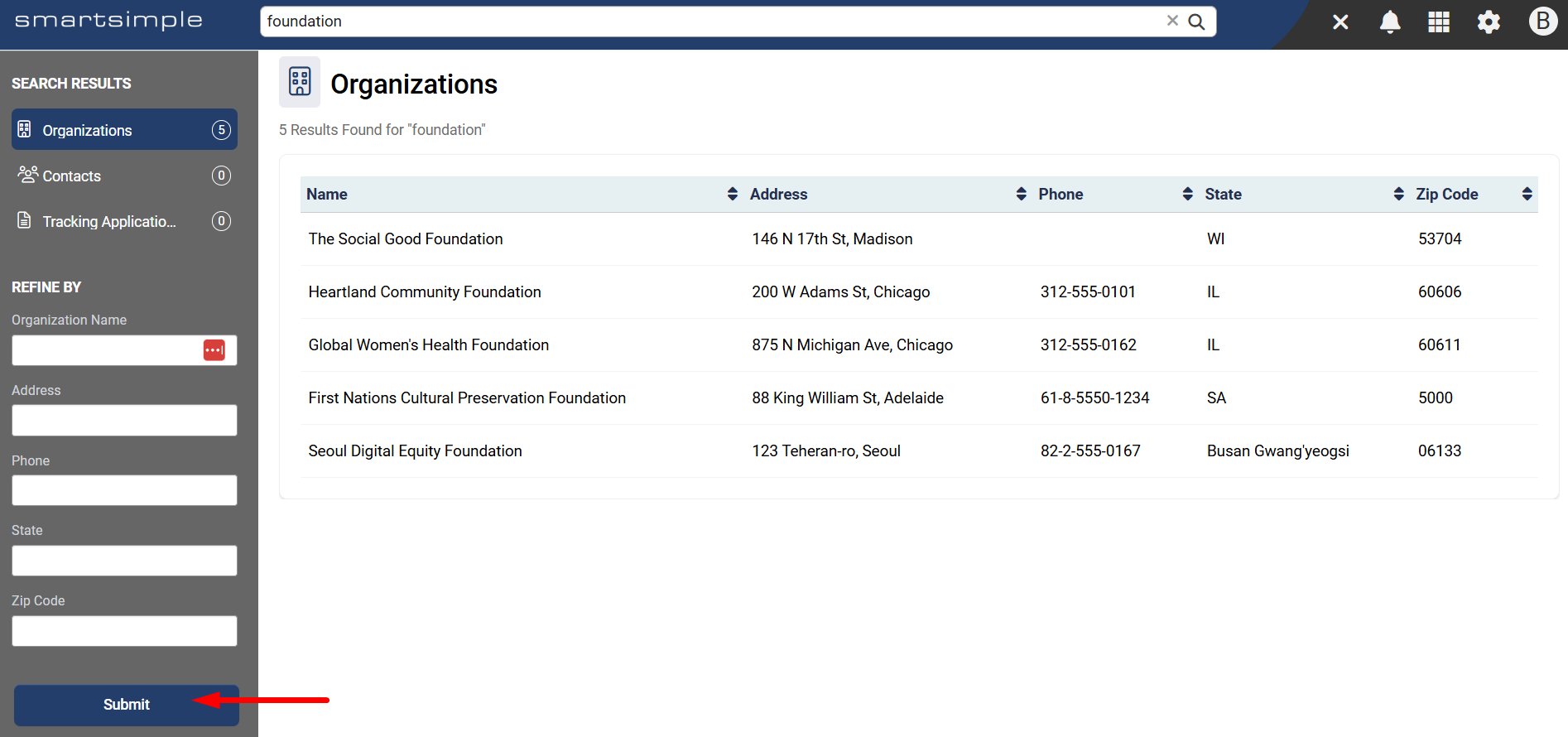Image resolution: width=1568 pixels, height=737 pixels.
Task: Click address 123 Teheran-ro, Seoul
Action: tap(826, 450)
